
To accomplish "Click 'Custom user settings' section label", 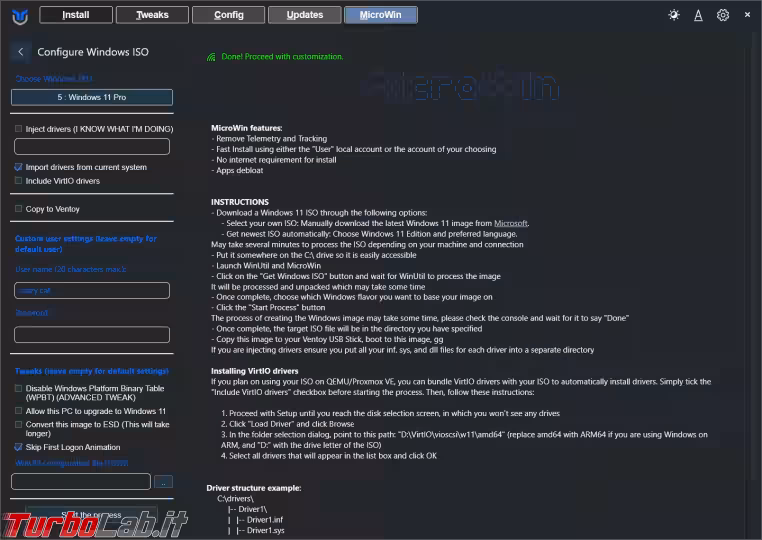I will pos(86,244).
